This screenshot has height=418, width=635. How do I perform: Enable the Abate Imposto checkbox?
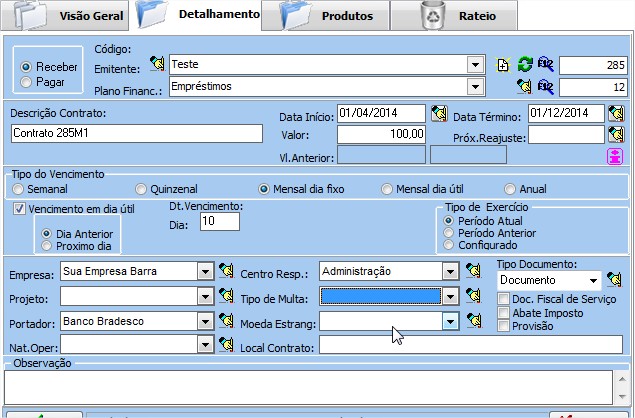pos(504,313)
